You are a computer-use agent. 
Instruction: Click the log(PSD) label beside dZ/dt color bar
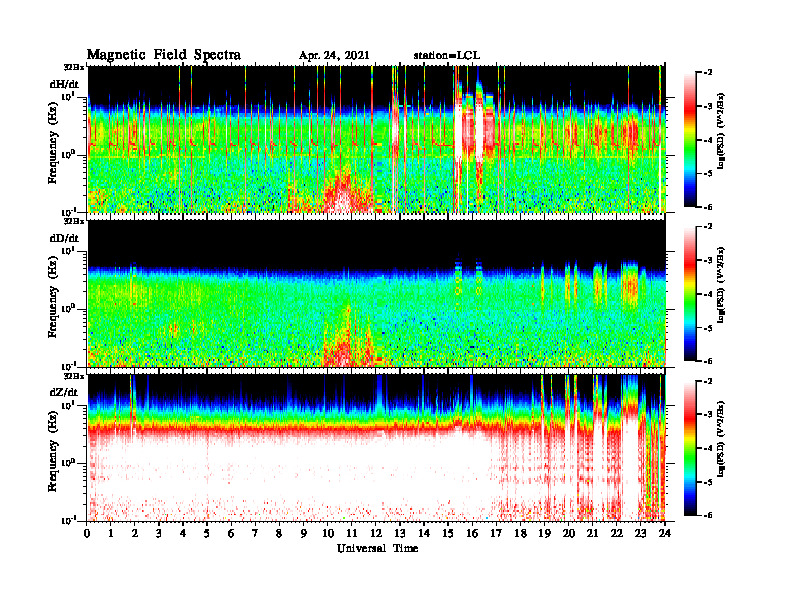720,439
